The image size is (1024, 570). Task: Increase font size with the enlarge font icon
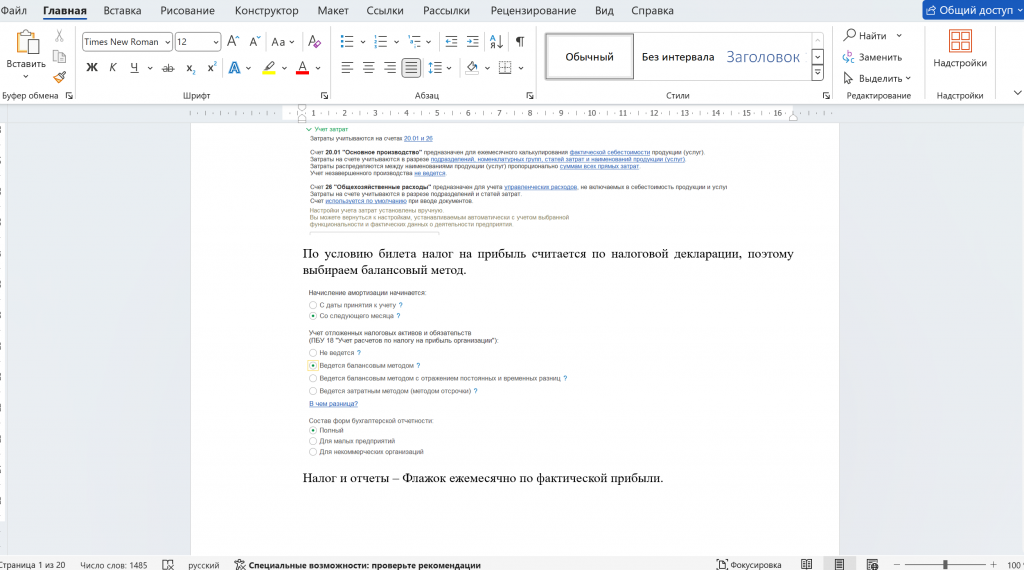233,41
